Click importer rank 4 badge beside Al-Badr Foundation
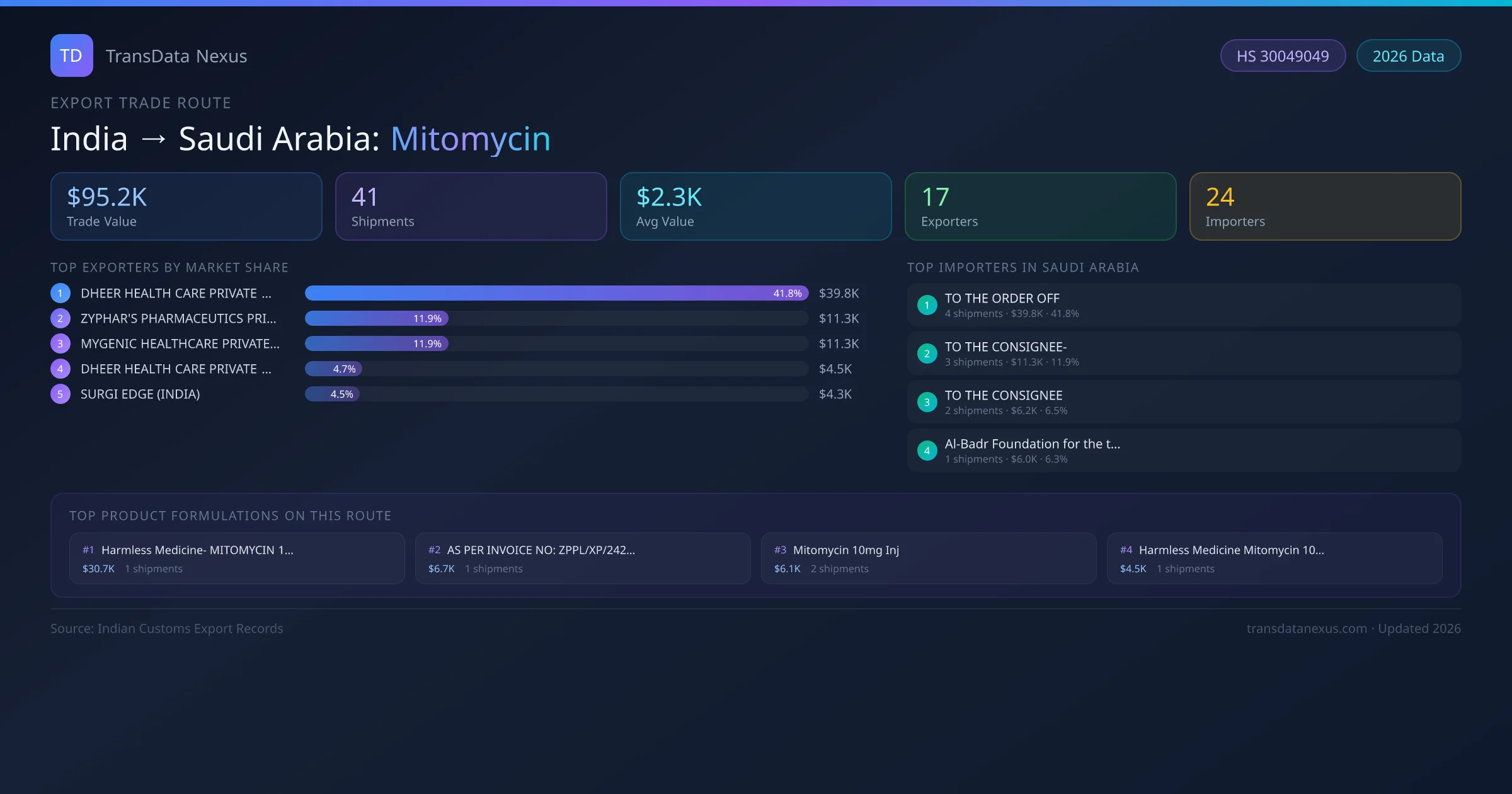Screen dimensions: 1512x794 927,451
